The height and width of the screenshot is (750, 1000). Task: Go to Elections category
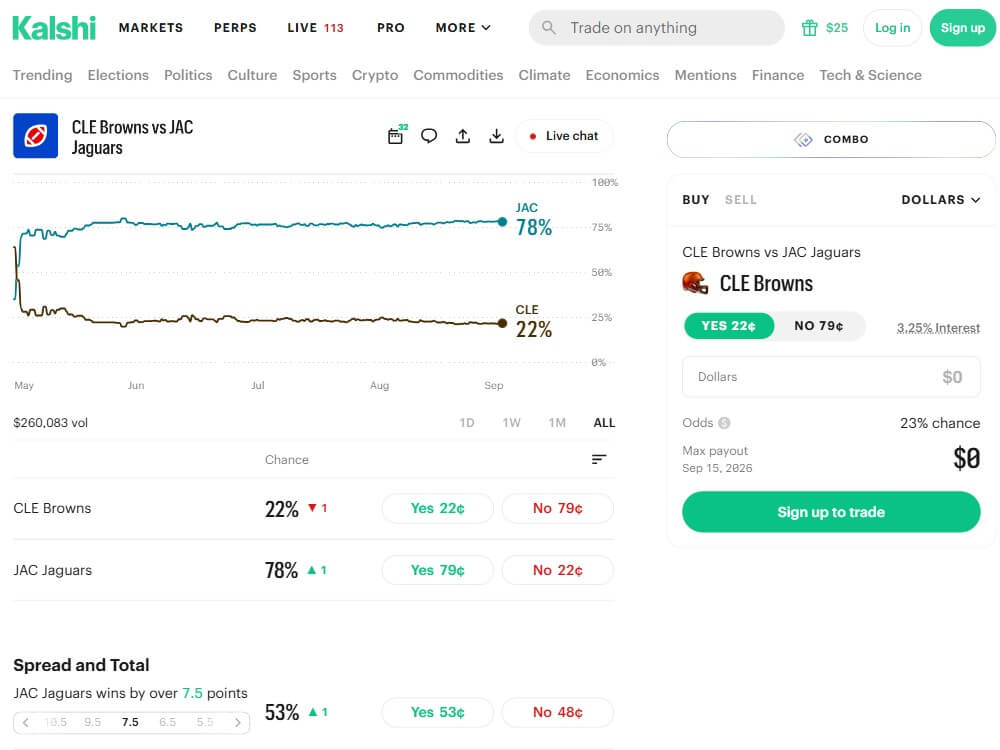click(118, 75)
